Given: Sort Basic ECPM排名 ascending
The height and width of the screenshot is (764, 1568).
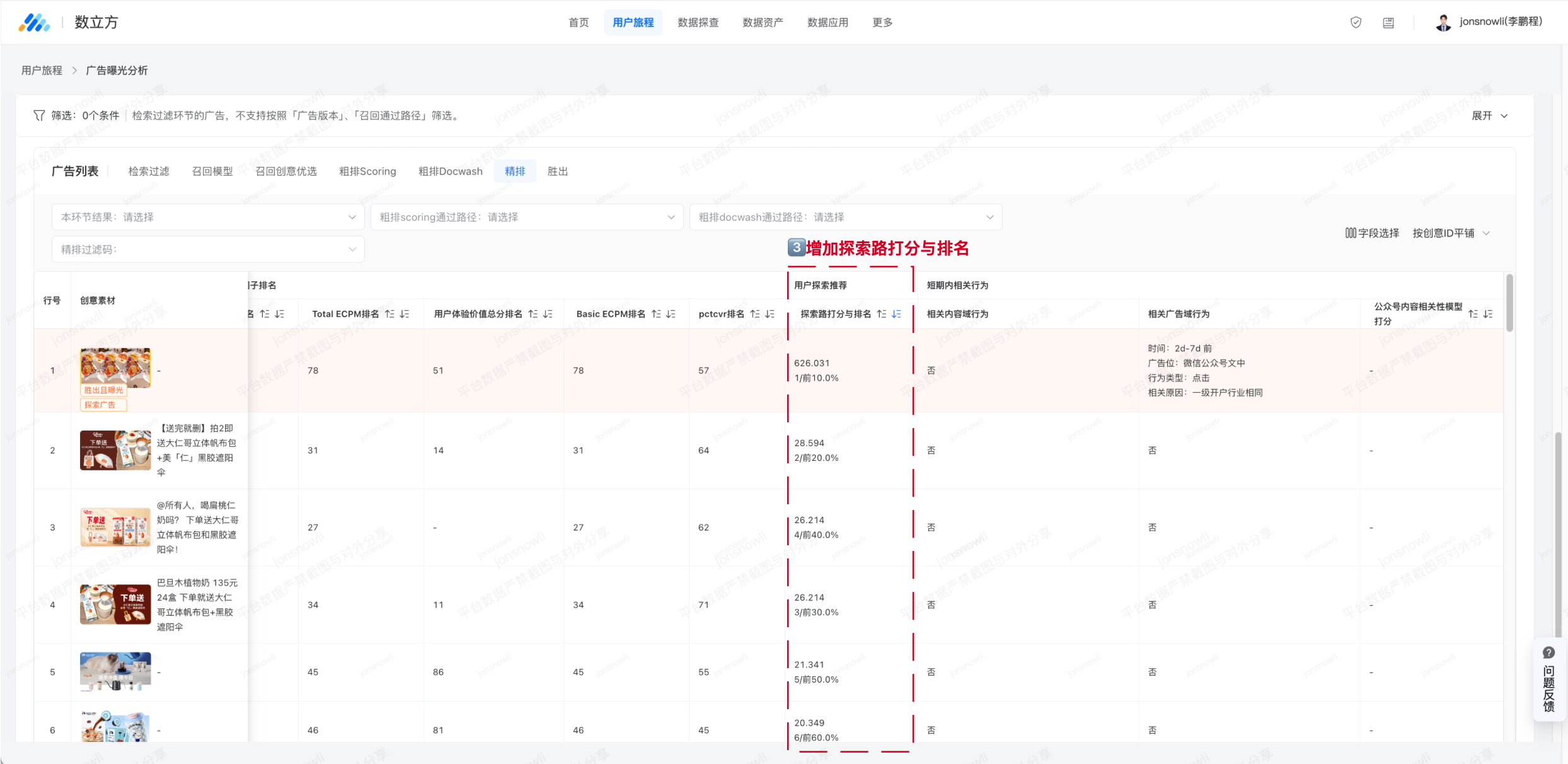Looking at the screenshot, I should [656, 314].
